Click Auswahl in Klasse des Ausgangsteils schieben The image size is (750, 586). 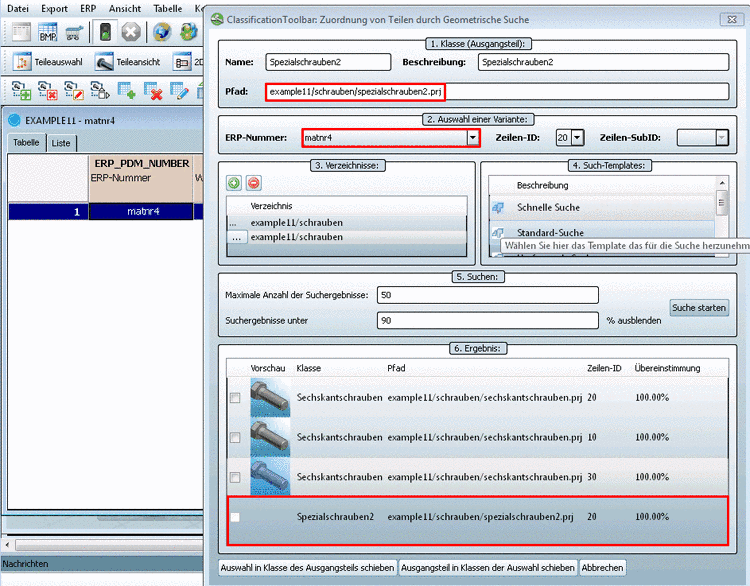[x=307, y=568]
